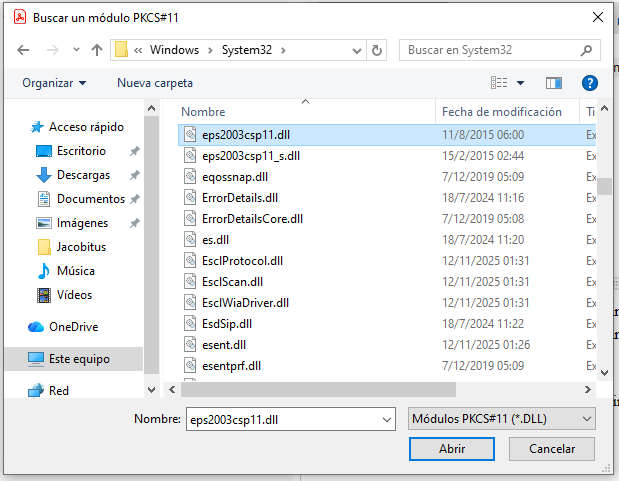Sort by Fecha de modificación column header

click(x=502, y=112)
